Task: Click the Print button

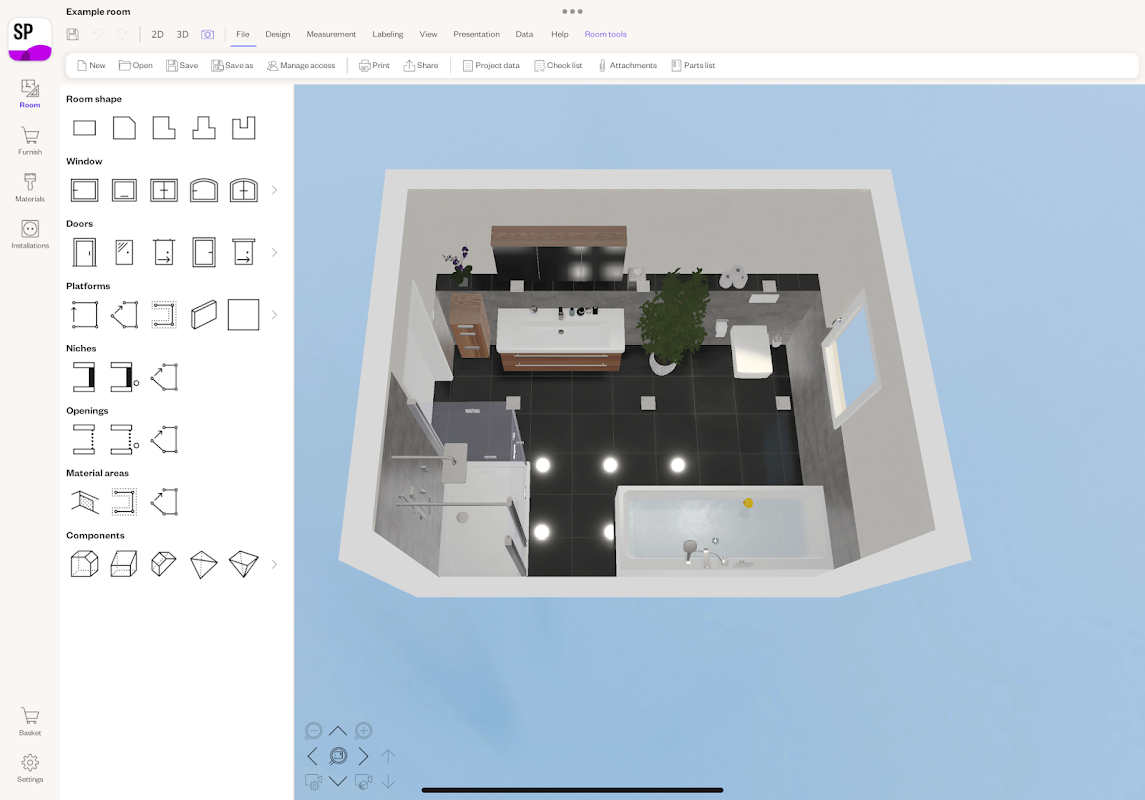Action: [x=374, y=66]
